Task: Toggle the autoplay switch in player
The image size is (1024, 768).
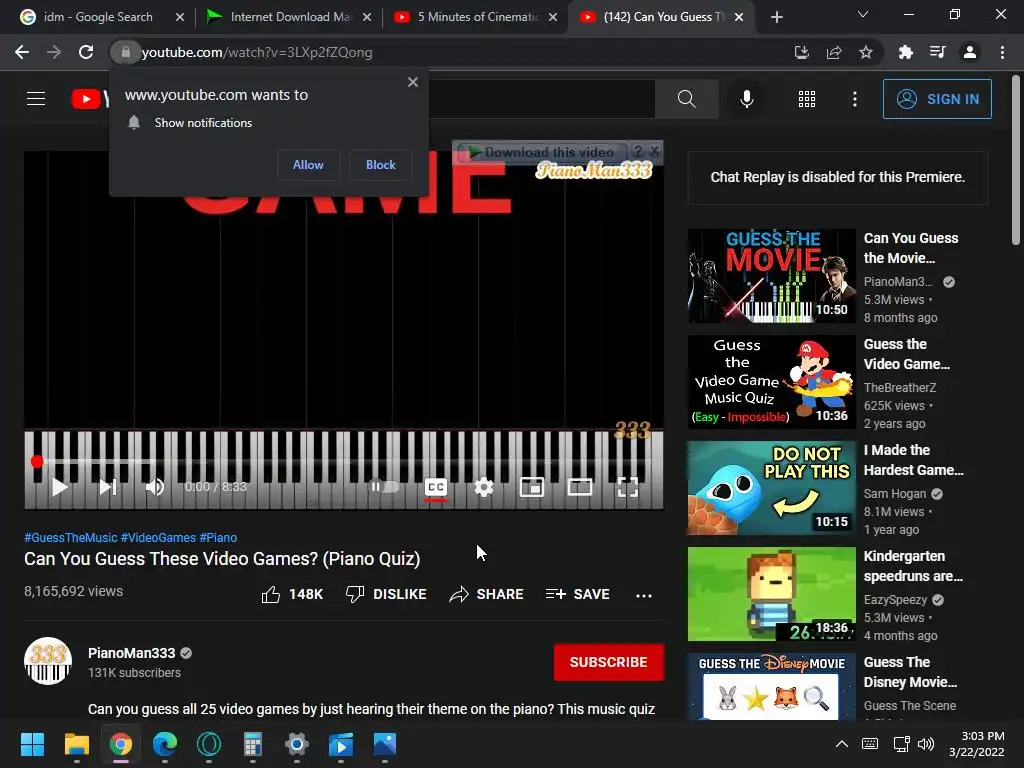Action: pyautogui.click(x=385, y=487)
